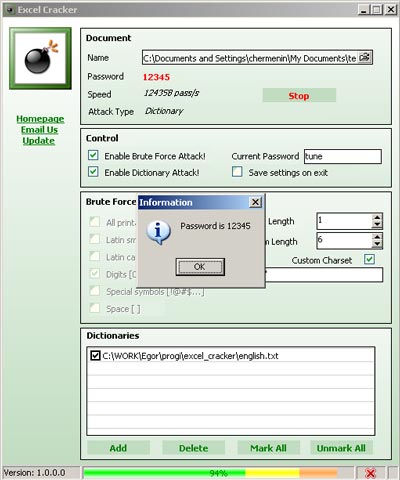Click the Email Us link
This screenshot has width=400, height=480.
(x=39, y=130)
